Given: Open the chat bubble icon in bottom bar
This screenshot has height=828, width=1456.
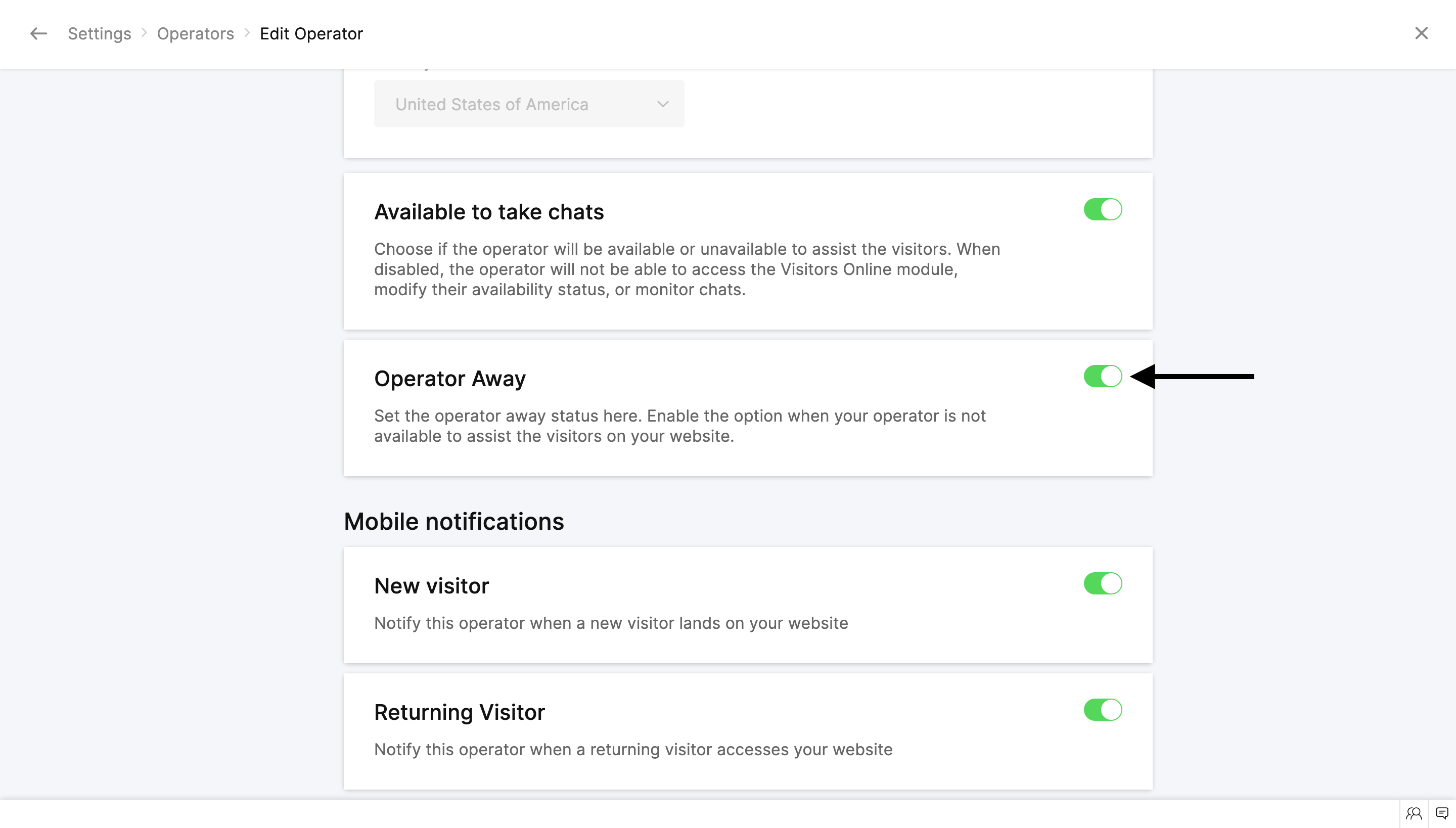Looking at the screenshot, I should (1442, 814).
